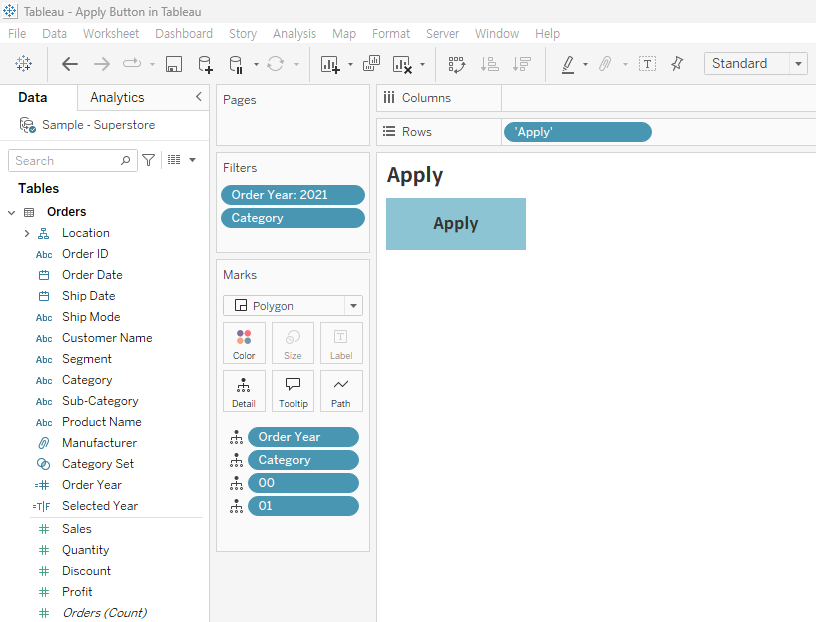Click the Order Year: 2021 filter pill
Viewport: 816px width, 622px height.
(x=292, y=195)
